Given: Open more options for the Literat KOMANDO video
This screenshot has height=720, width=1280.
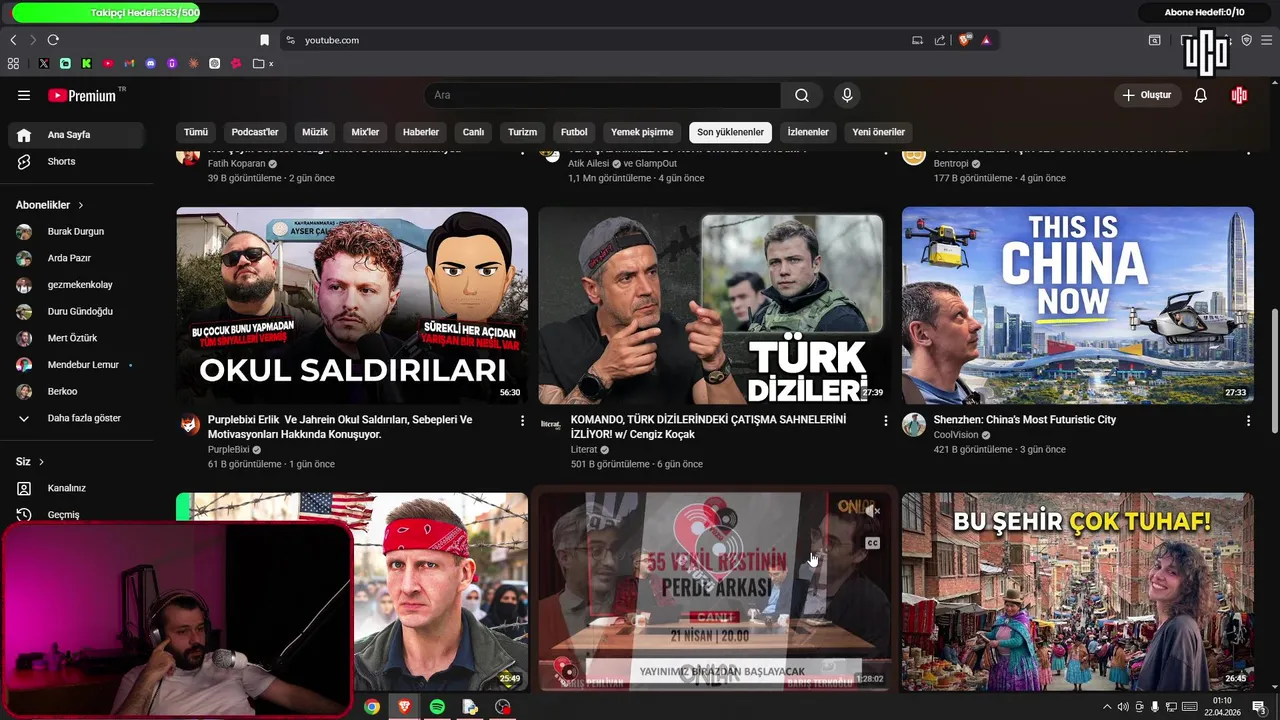Looking at the screenshot, I should pyautogui.click(x=885, y=421).
